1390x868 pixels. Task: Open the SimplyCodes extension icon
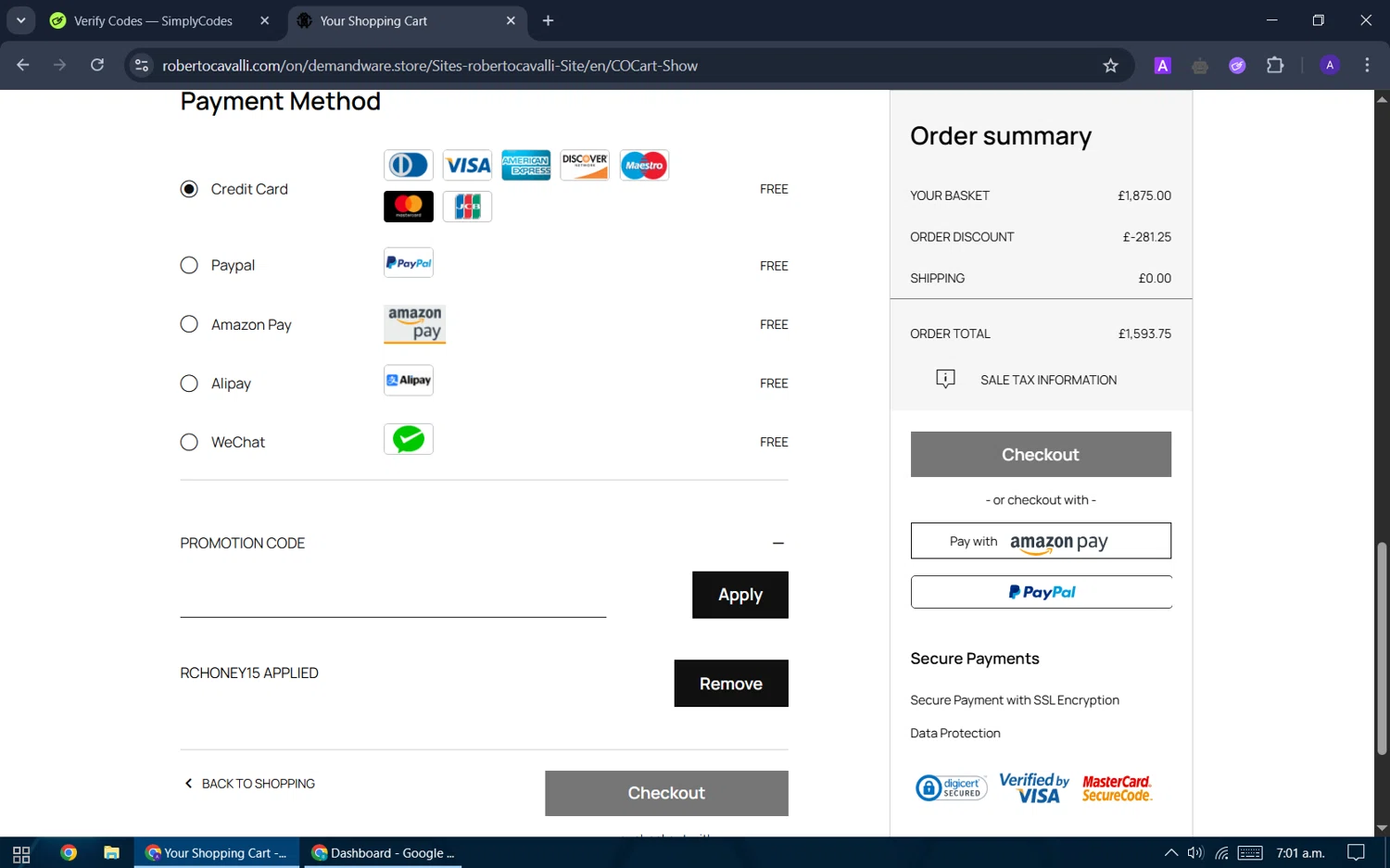coord(1237,65)
